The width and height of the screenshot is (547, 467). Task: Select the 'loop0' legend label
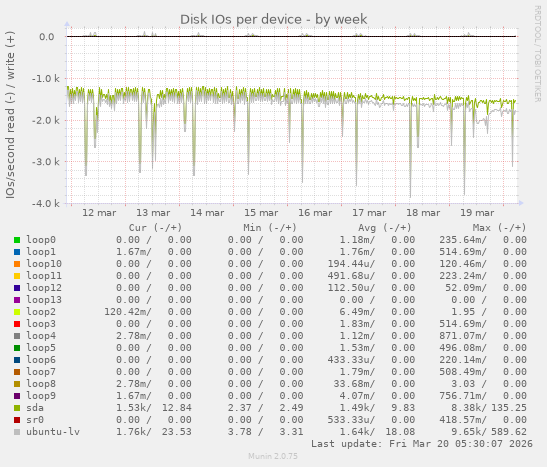coord(41,240)
